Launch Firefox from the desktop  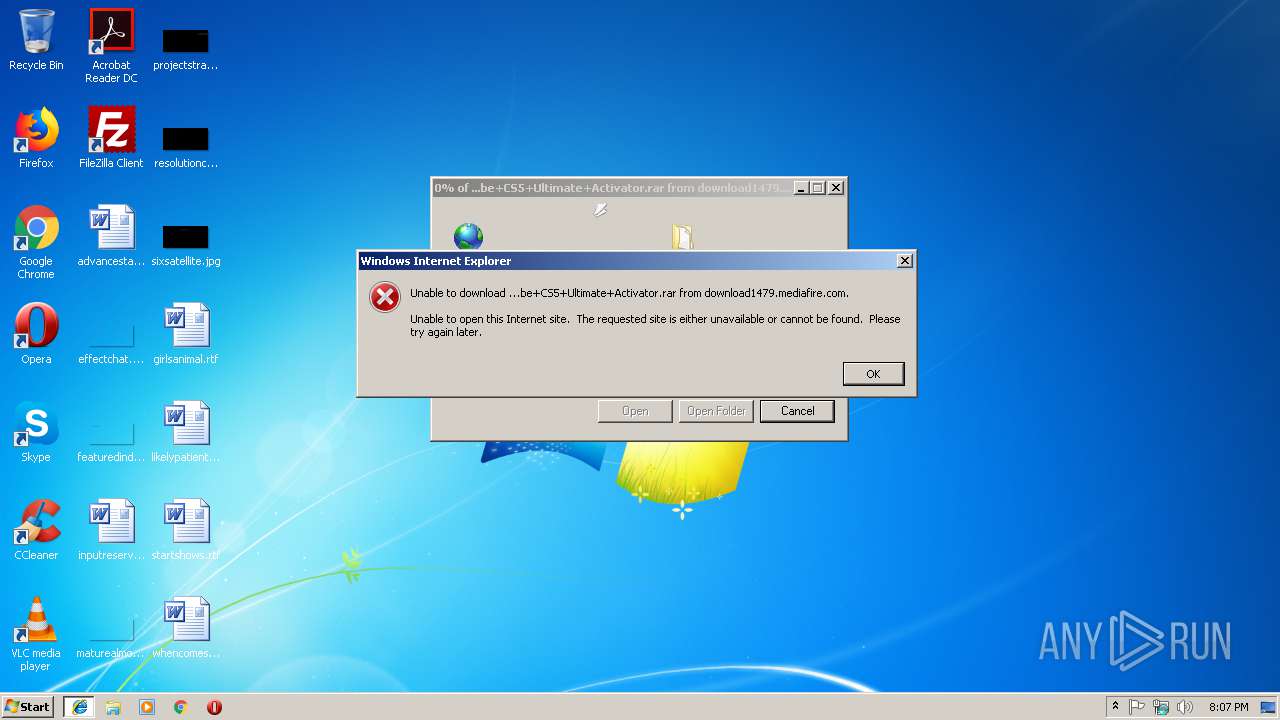[x=36, y=138]
